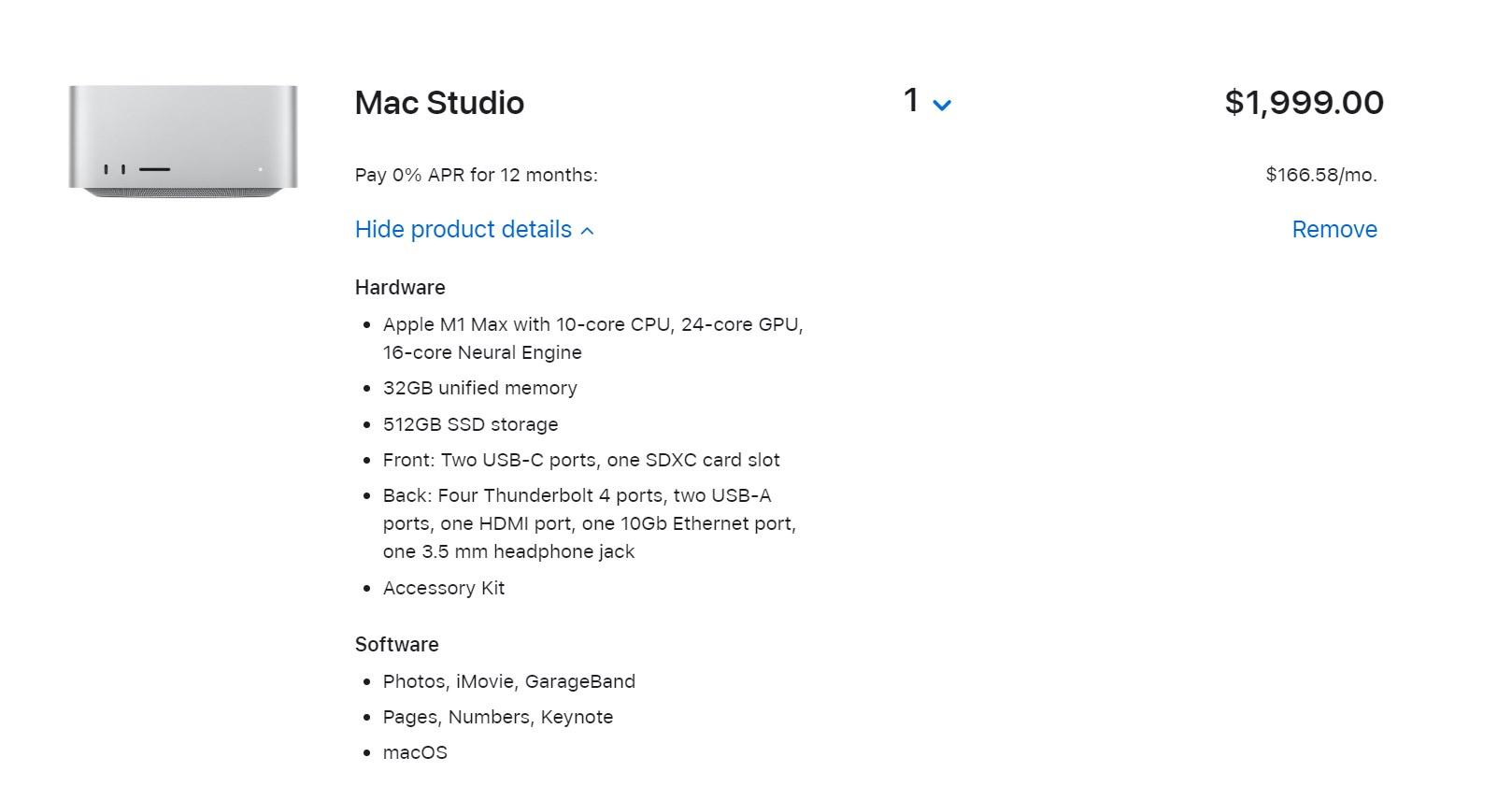Viewport: 1512px width, 786px height.
Task: Open the quantity dropdown showing 1
Action: pyautogui.click(x=927, y=101)
